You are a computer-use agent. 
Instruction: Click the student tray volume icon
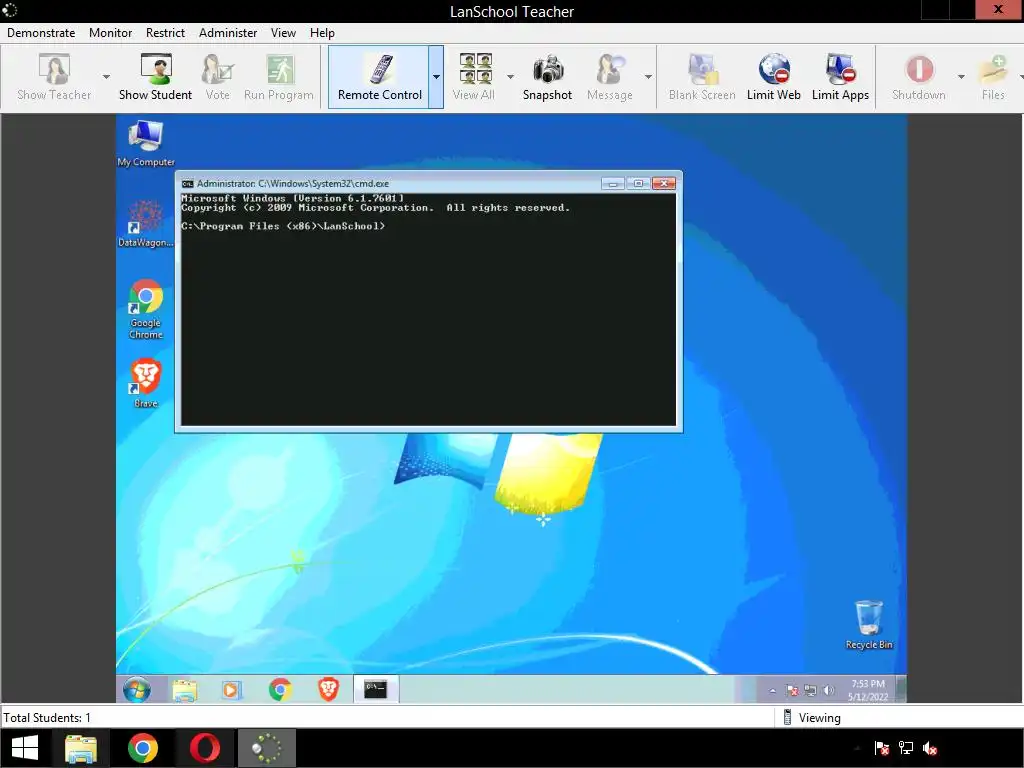(x=829, y=690)
